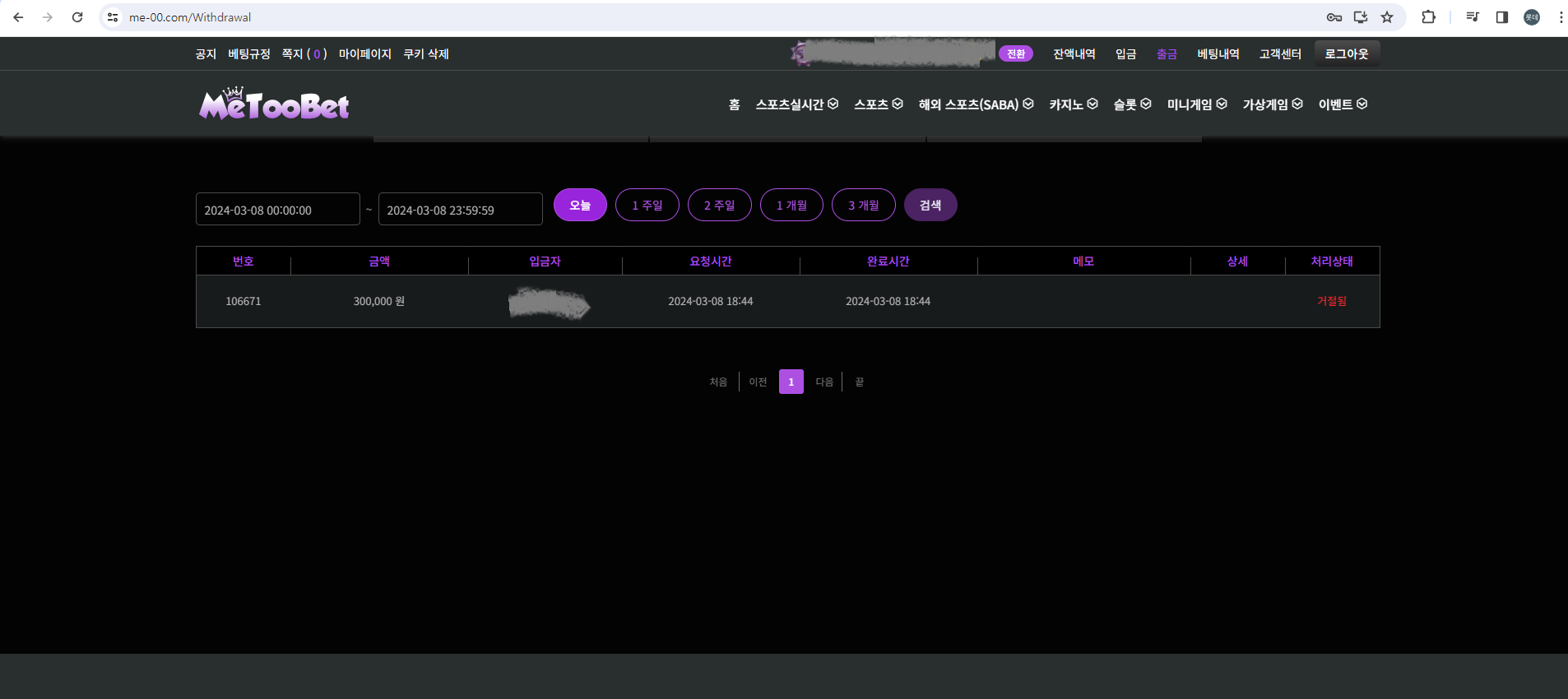Image resolution: width=1568 pixels, height=699 pixels.
Task: Open the 이벤트 menu
Action: (x=1342, y=104)
